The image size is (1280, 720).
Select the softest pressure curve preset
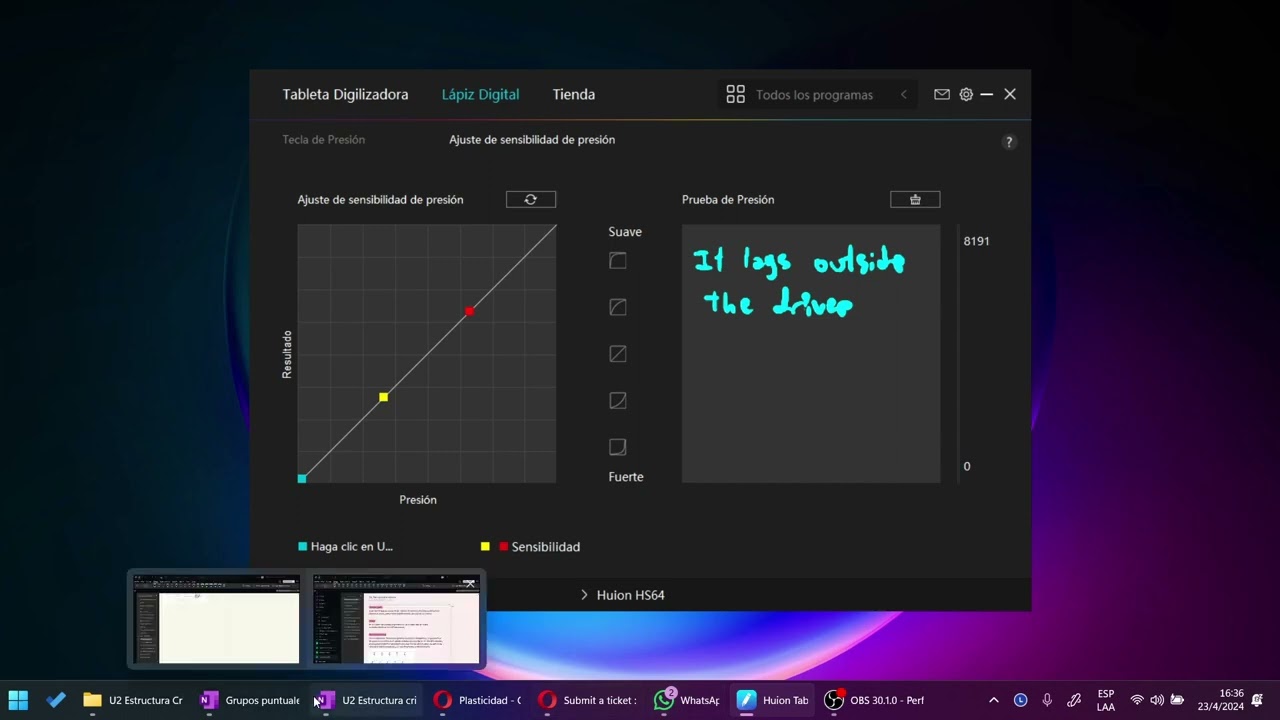(x=618, y=260)
